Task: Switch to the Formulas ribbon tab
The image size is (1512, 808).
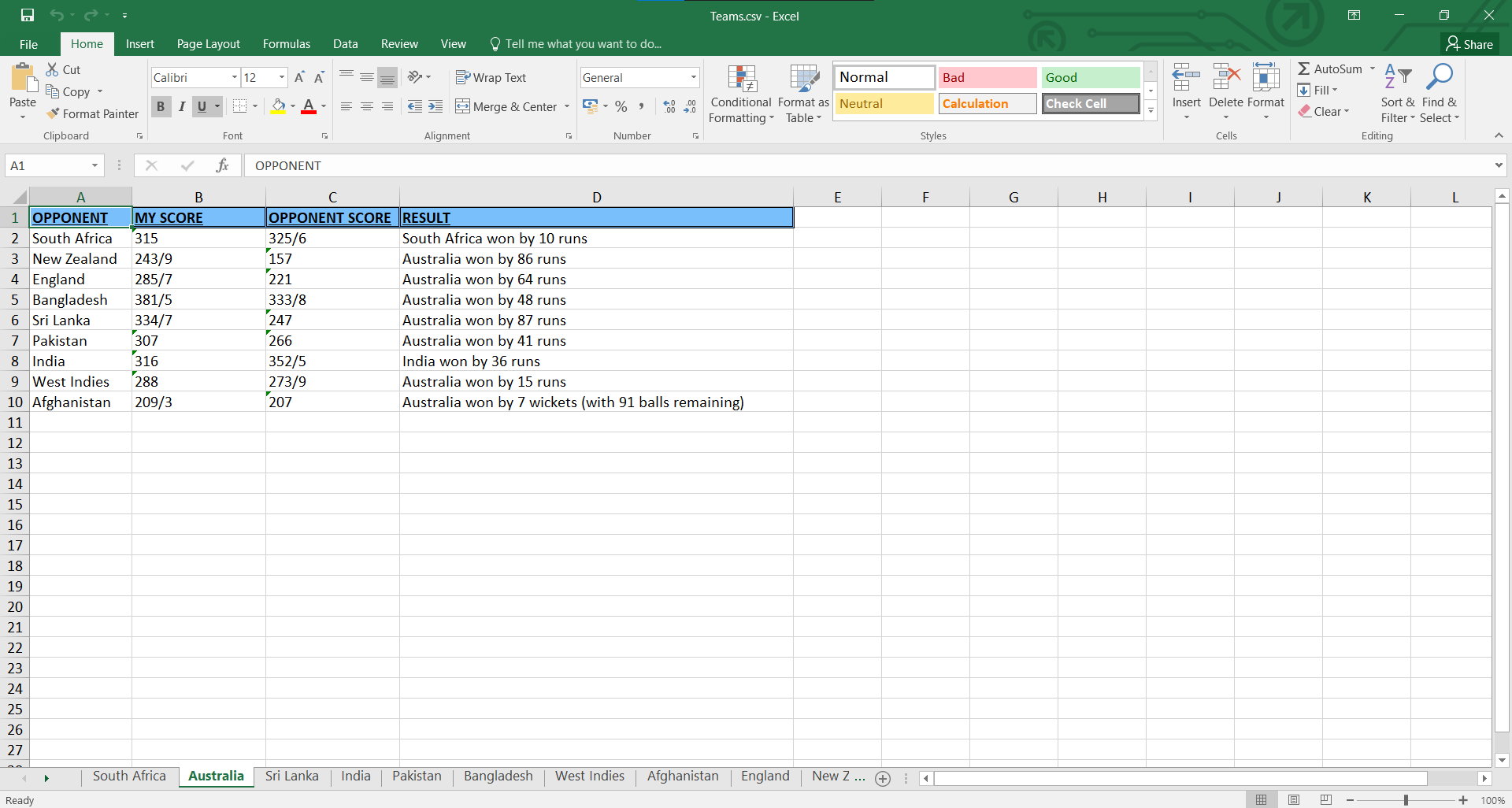Action: pos(286,43)
